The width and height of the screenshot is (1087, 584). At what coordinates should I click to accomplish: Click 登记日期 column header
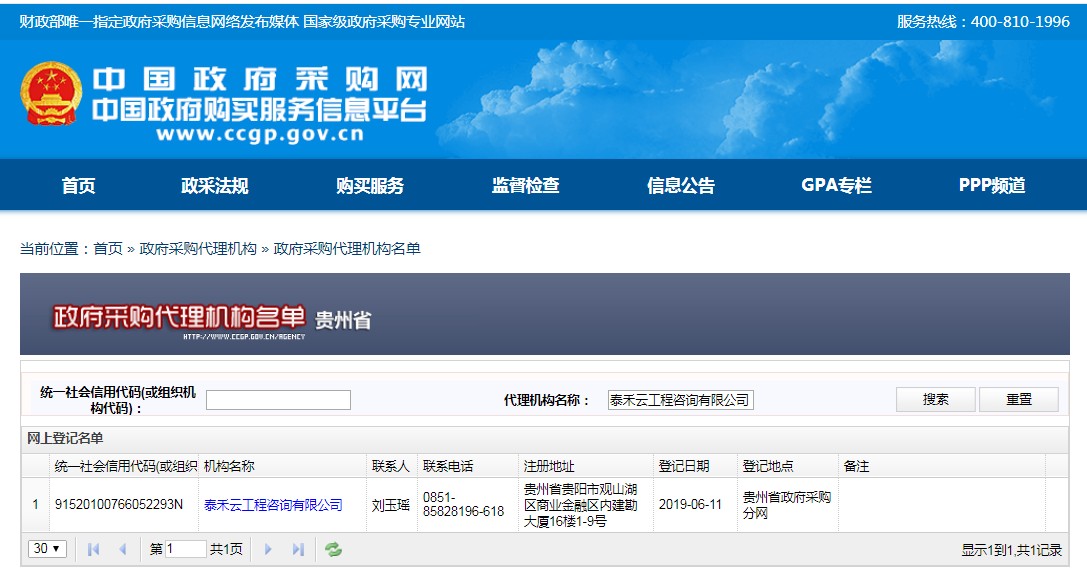click(695, 466)
